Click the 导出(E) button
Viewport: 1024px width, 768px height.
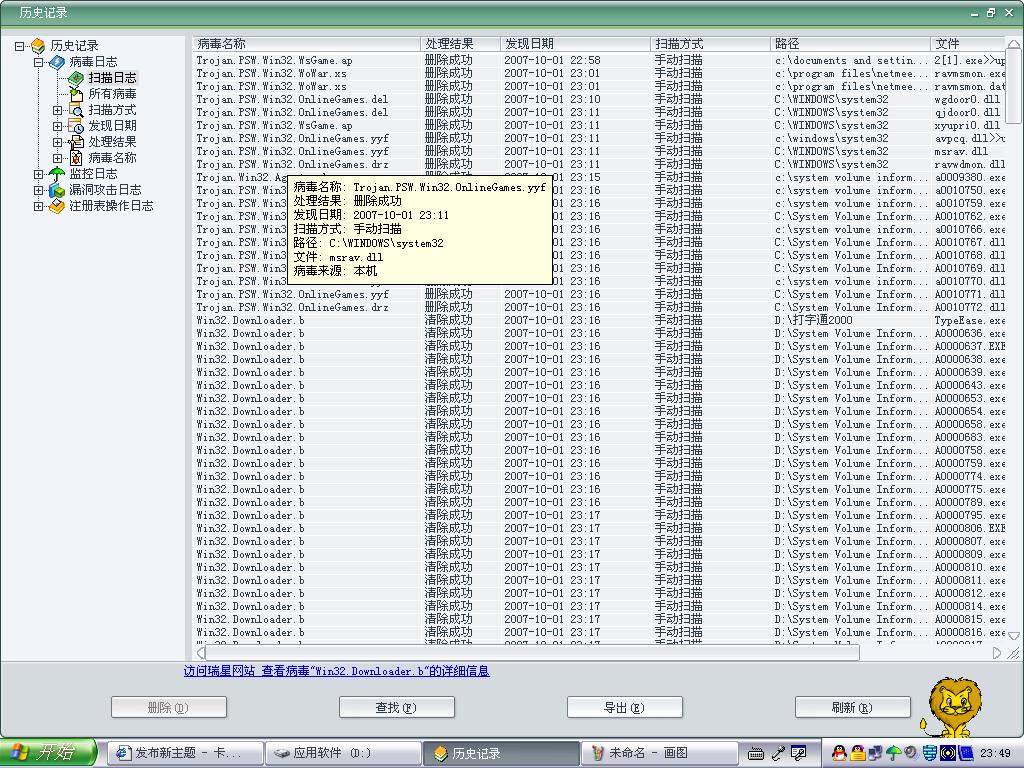pyautogui.click(x=624, y=707)
